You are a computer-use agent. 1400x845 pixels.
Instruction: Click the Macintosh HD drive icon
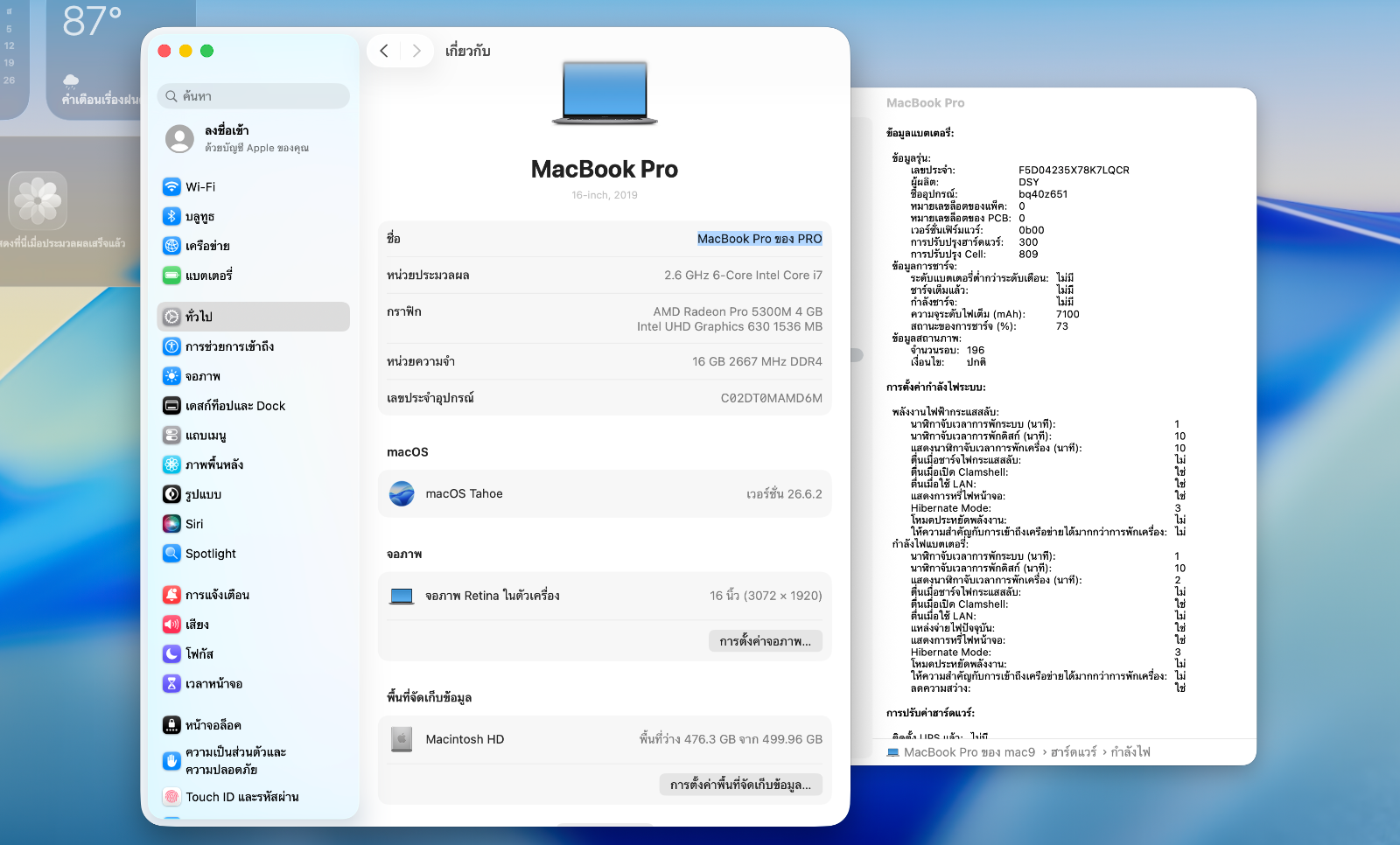(402, 739)
